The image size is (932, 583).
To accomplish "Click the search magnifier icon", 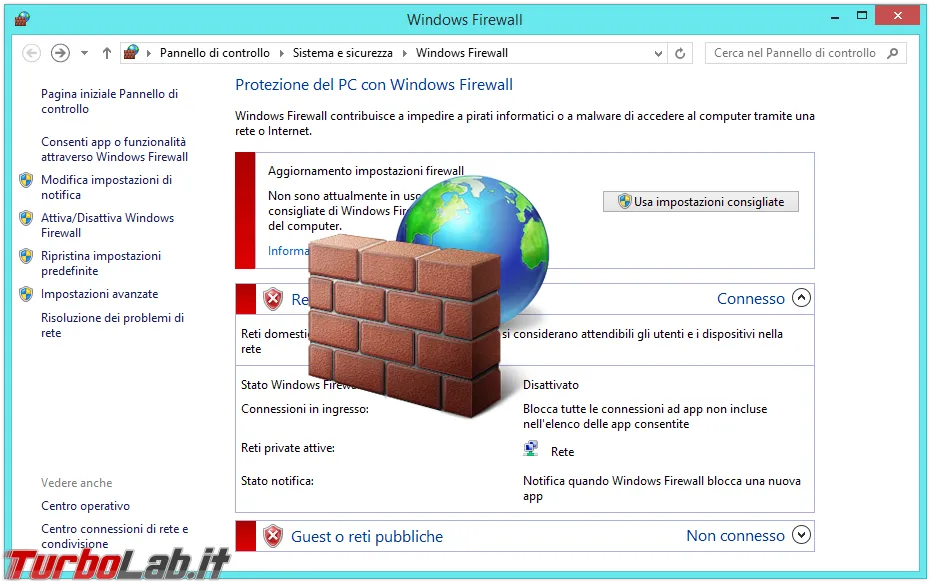I will tap(892, 53).
